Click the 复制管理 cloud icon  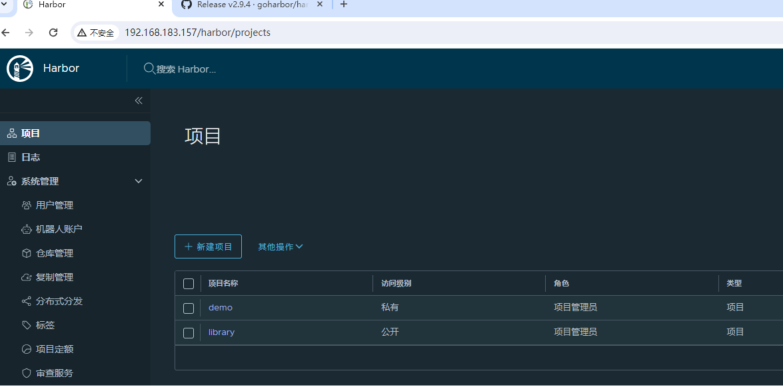coord(26,277)
